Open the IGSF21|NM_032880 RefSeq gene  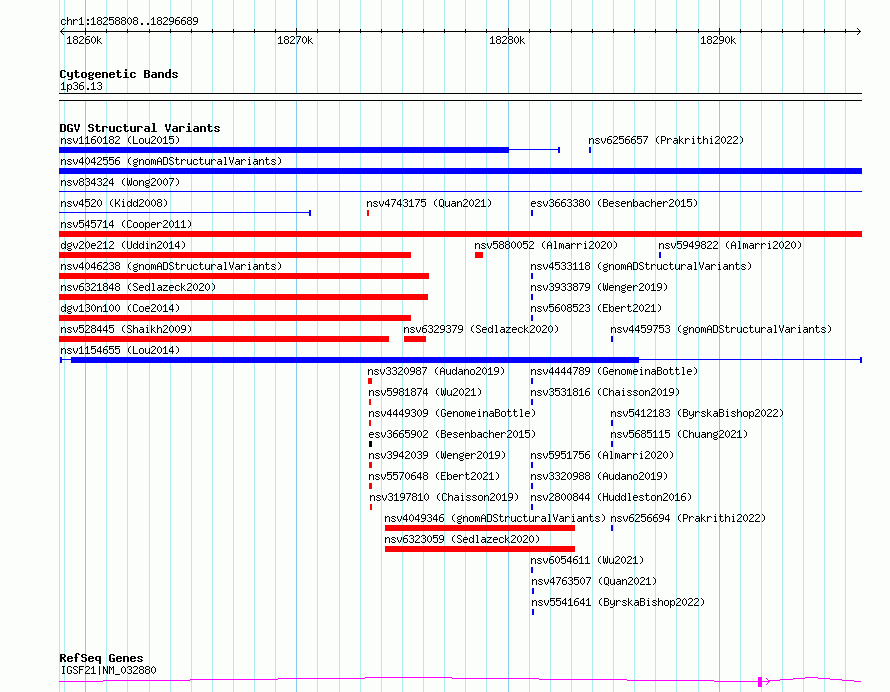[x=108, y=670]
